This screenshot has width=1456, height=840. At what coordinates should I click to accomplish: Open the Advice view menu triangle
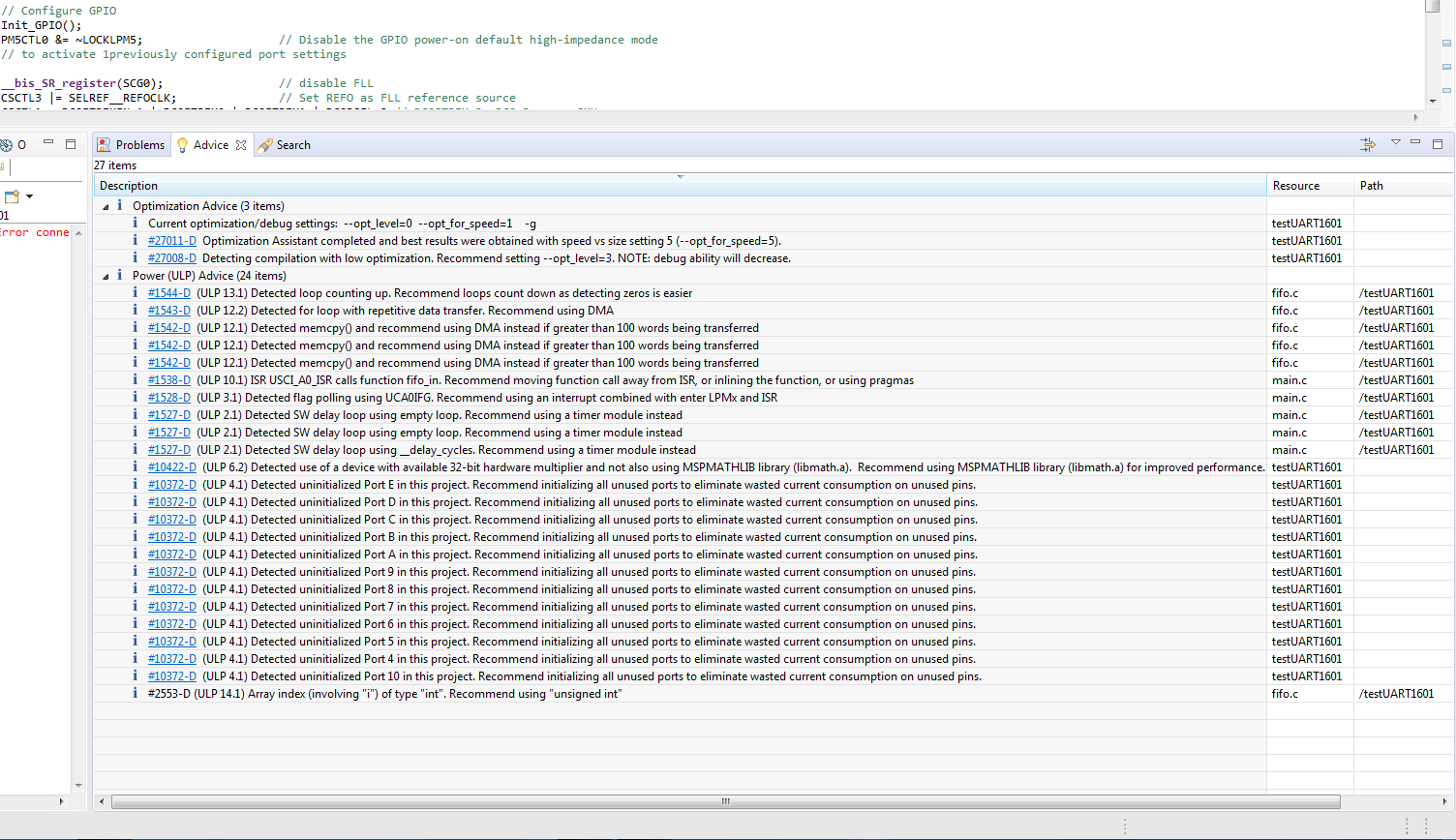coord(1396,142)
